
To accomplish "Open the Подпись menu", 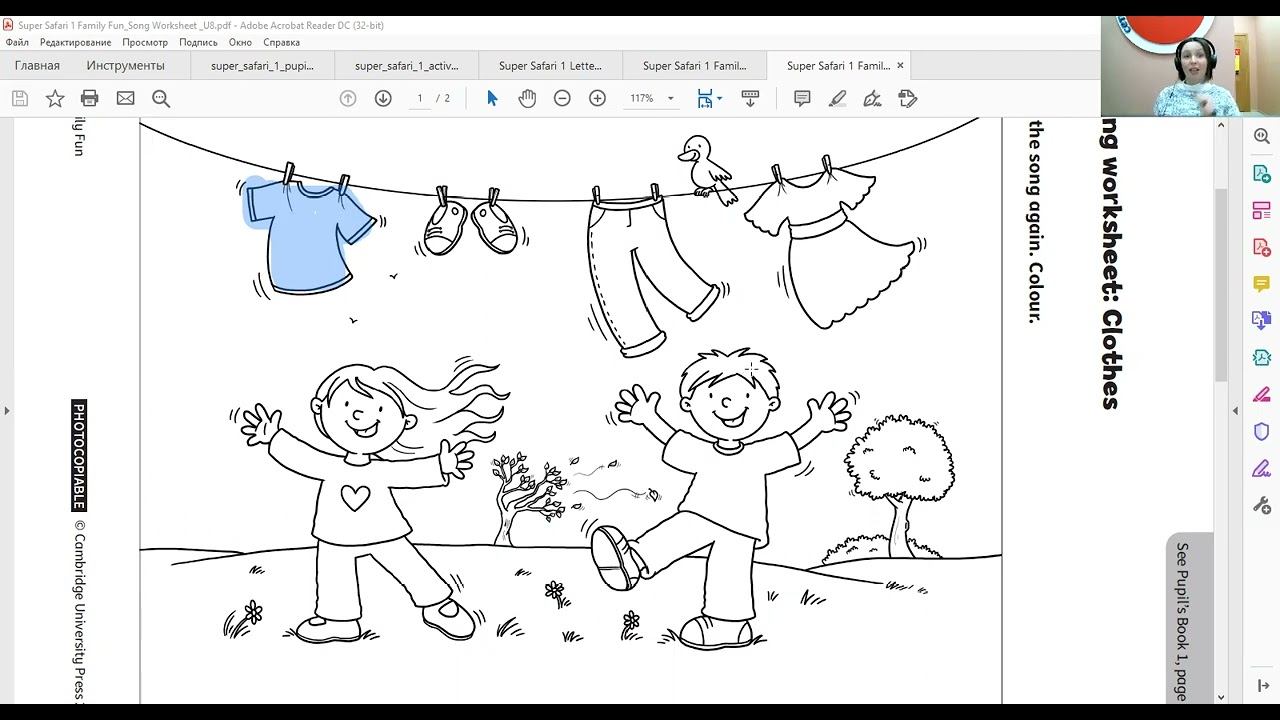I will pyautogui.click(x=198, y=43).
